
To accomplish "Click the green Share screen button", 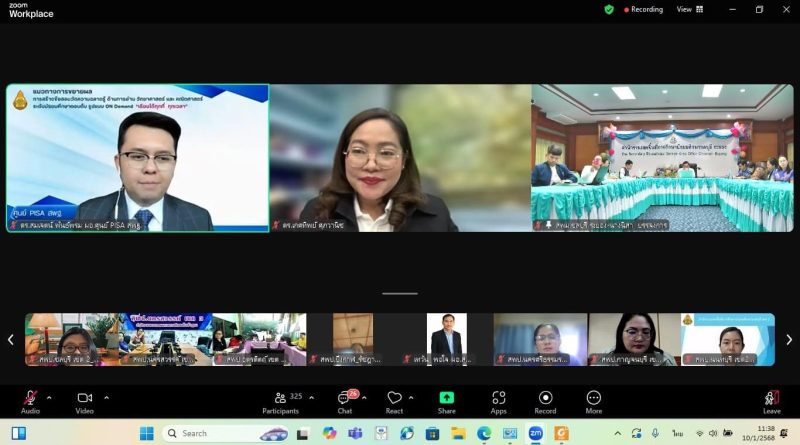I will 446,399.
